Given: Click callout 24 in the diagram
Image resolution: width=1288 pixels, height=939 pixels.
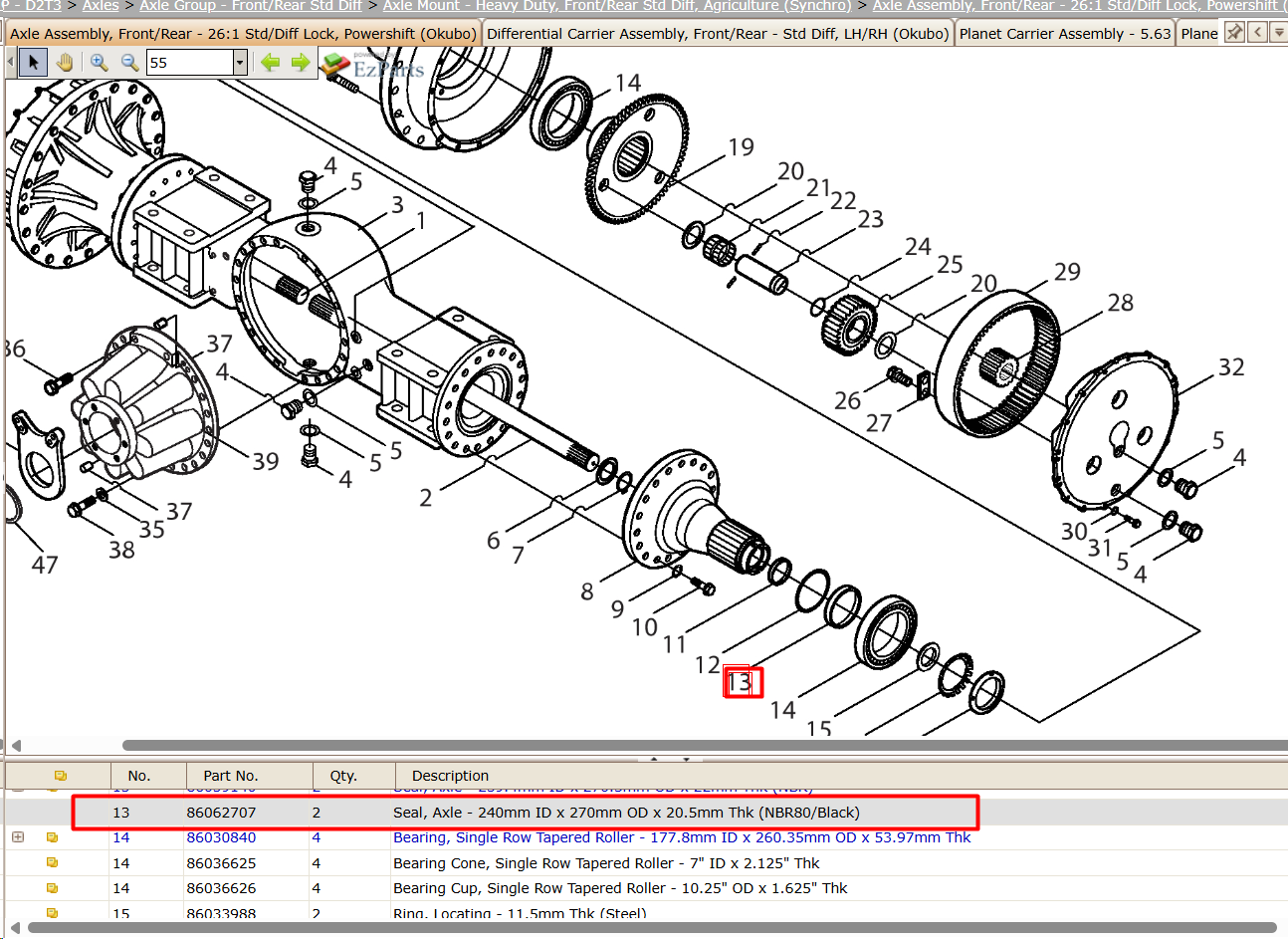Looking at the screenshot, I should point(918,246).
